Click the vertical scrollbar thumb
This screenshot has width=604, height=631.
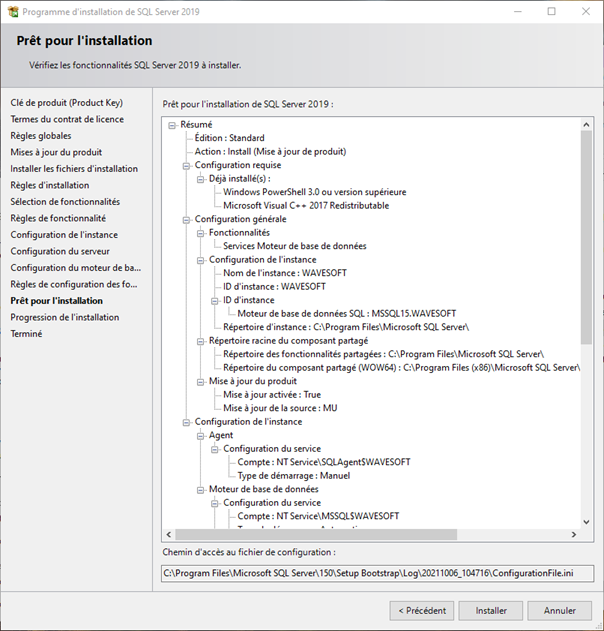click(586, 237)
